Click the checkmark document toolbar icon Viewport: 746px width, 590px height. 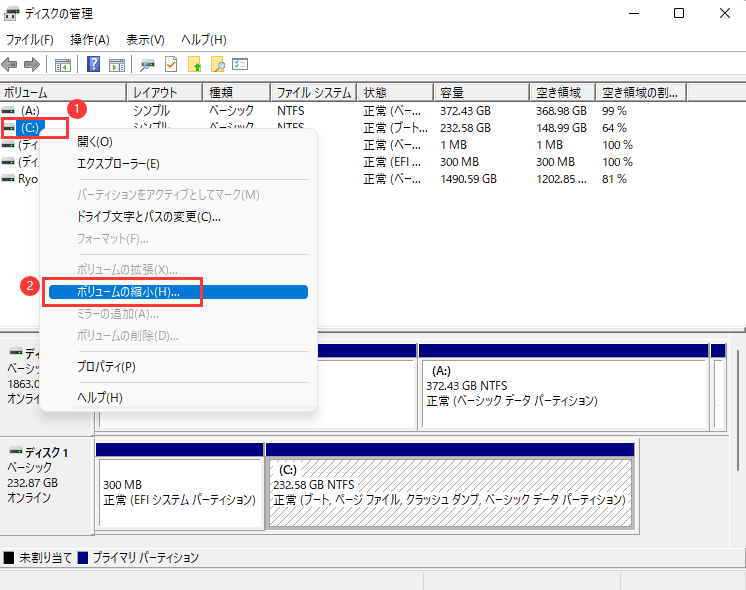pyautogui.click(x=171, y=65)
